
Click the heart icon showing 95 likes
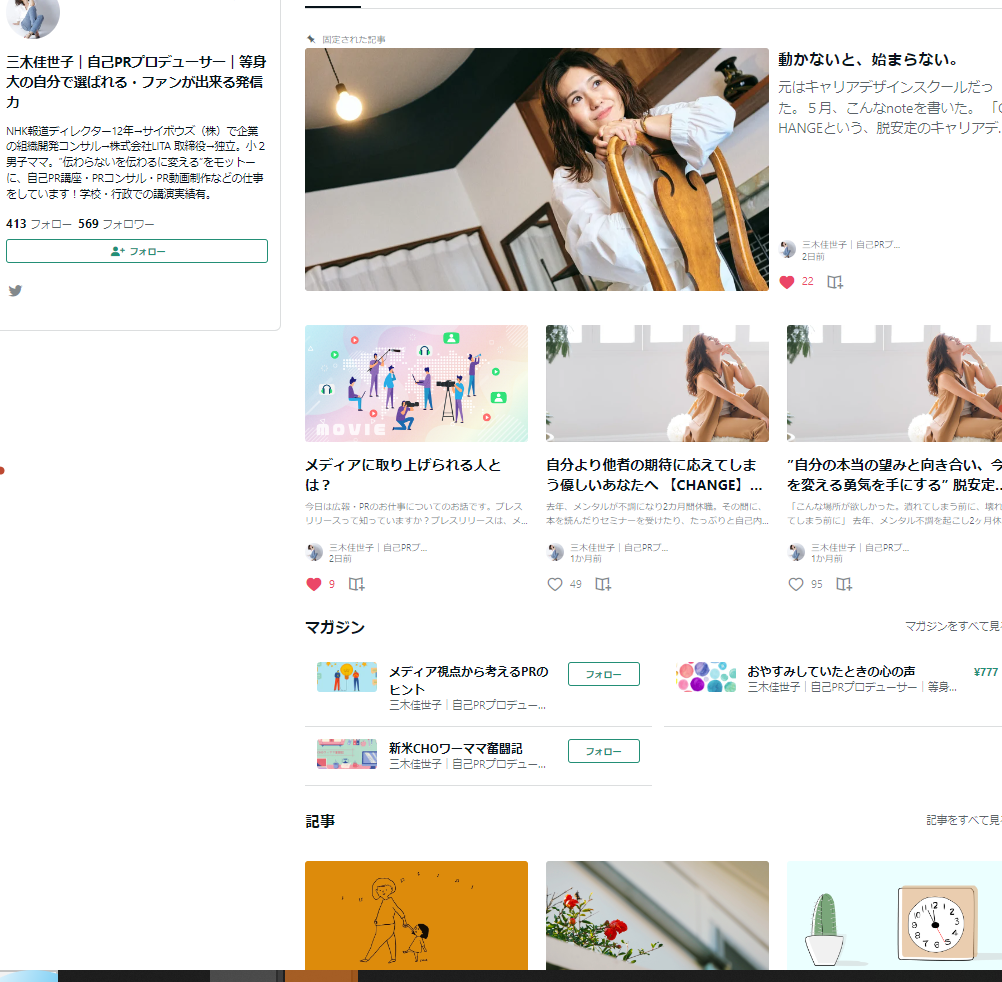pos(796,584)
